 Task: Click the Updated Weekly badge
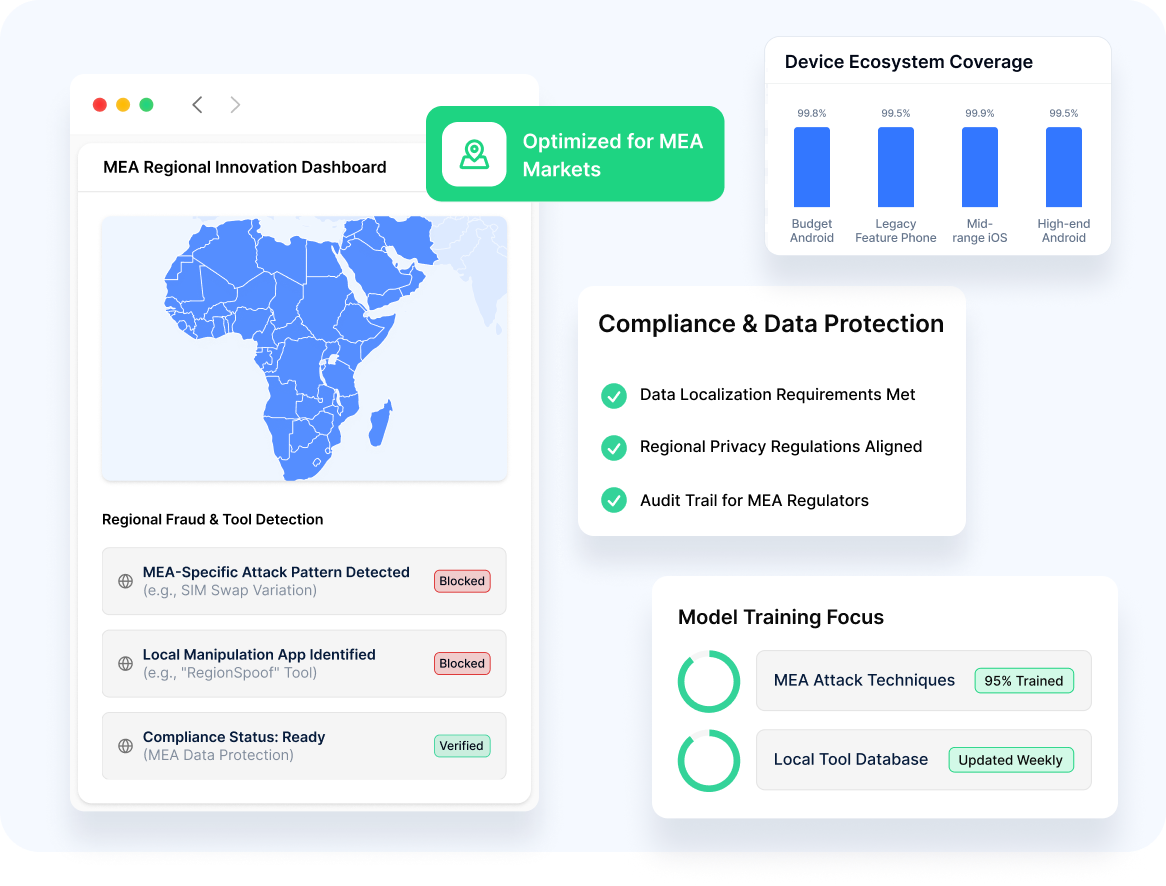(x=1010, y=760)
